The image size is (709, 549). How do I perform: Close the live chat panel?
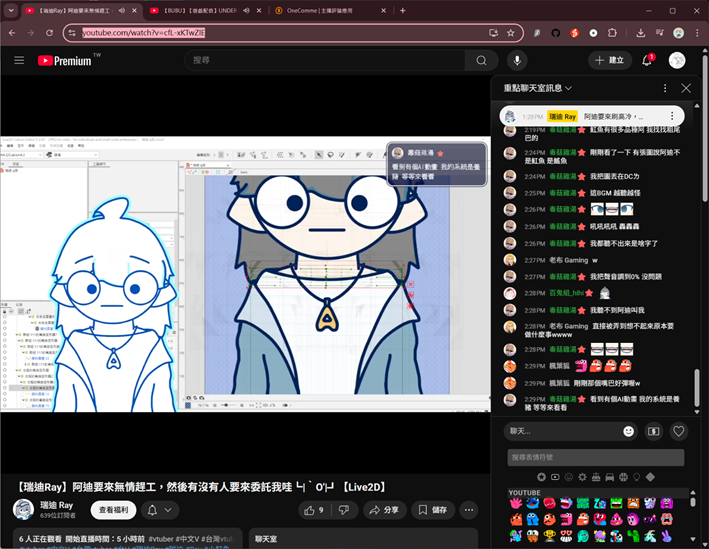coord(686,88)
